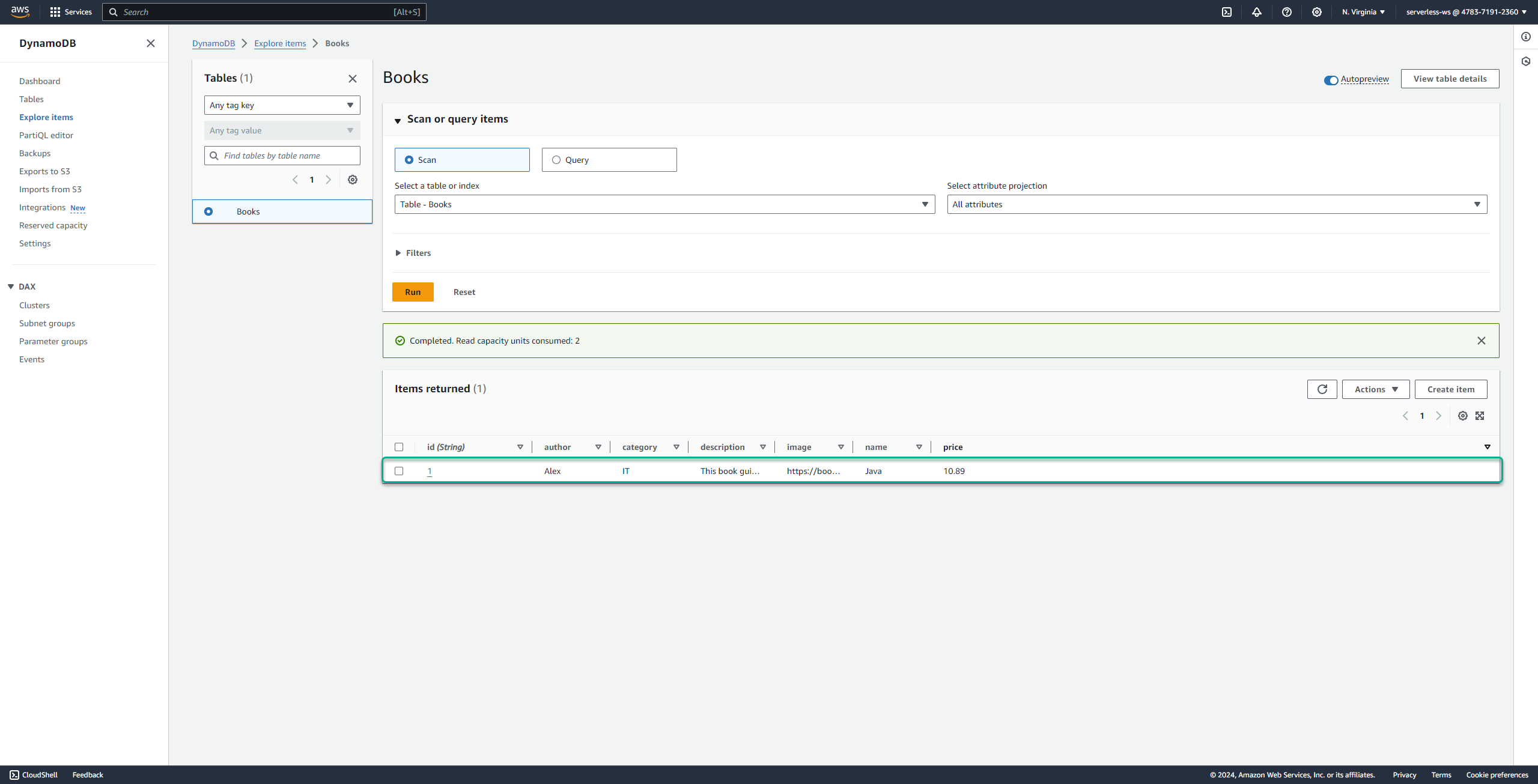
Task: Open console settings gear in top bar
Action: pyautogui.click(x=1317, y=12)
